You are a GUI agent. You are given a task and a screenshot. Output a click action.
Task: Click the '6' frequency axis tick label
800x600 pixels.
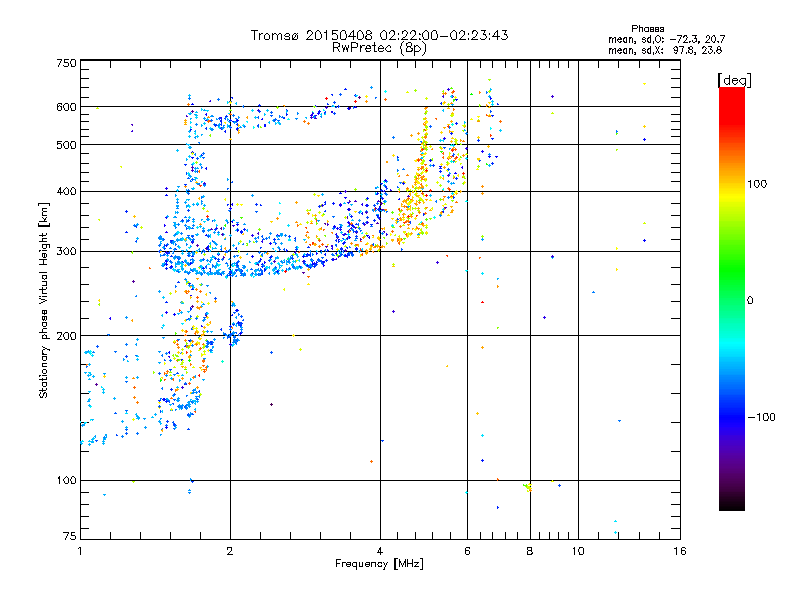[x=467, y=551]
